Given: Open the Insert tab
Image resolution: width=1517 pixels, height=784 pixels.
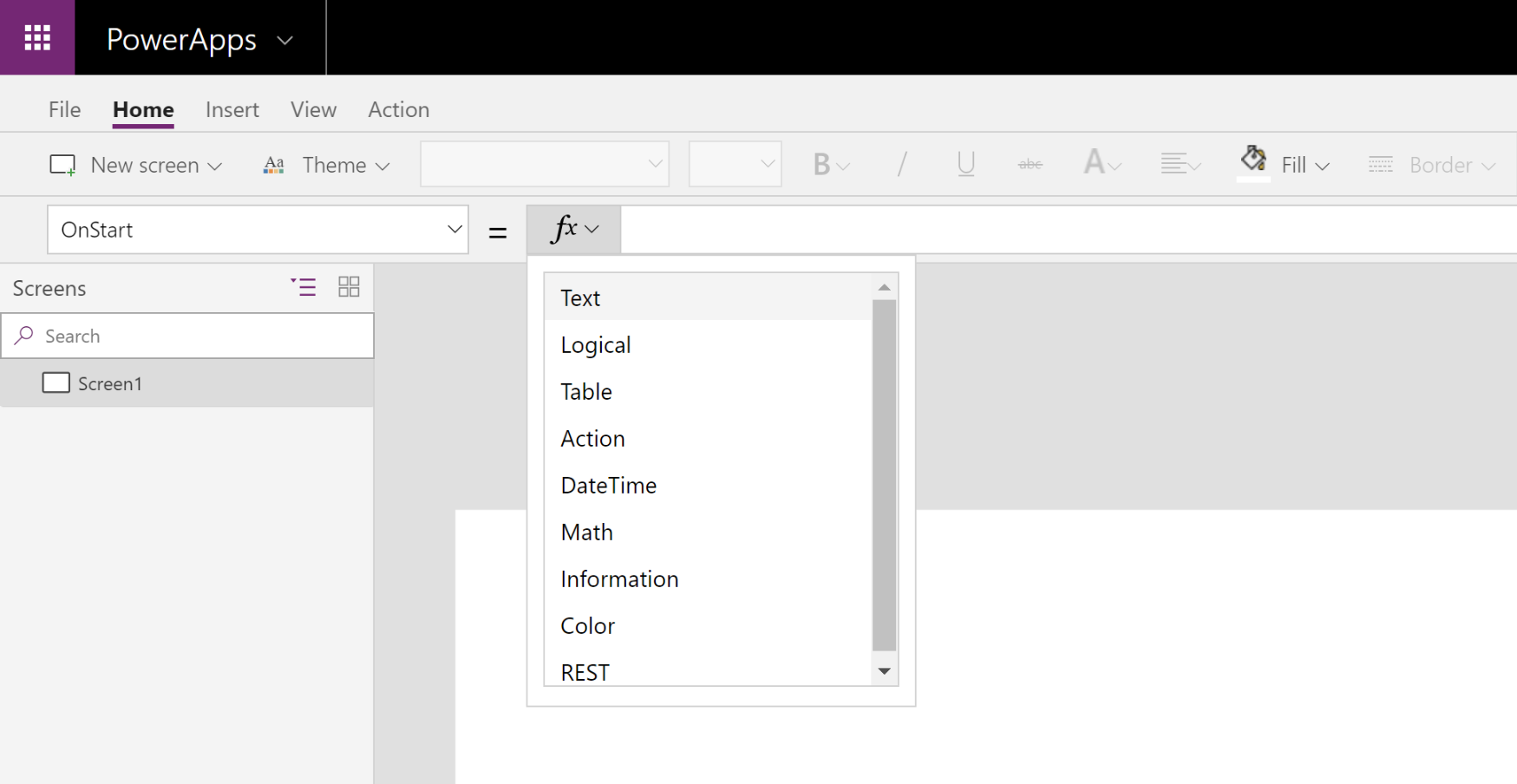Looking at the screenshot, I should (232, 110).
